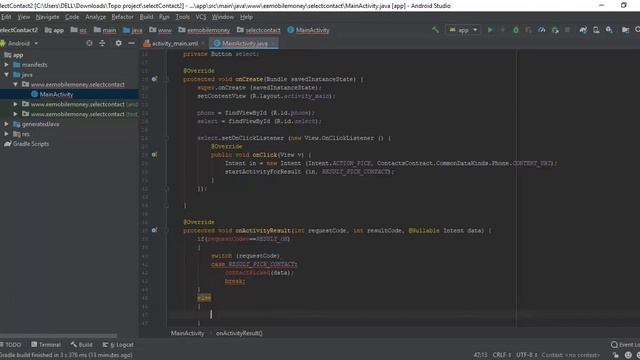Open the Run menu
The image size is (640, 360).
coord(164,17)
